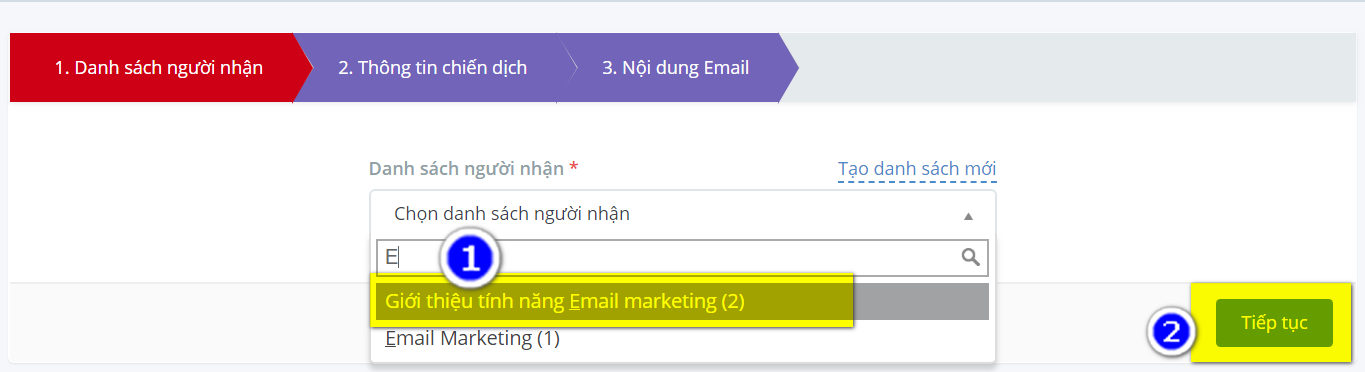Image resolution: width=1365 pixels, height=372 pixels.
Task: Click the red required asterisk
Action: pyautogui.click(x=574, y=167)
